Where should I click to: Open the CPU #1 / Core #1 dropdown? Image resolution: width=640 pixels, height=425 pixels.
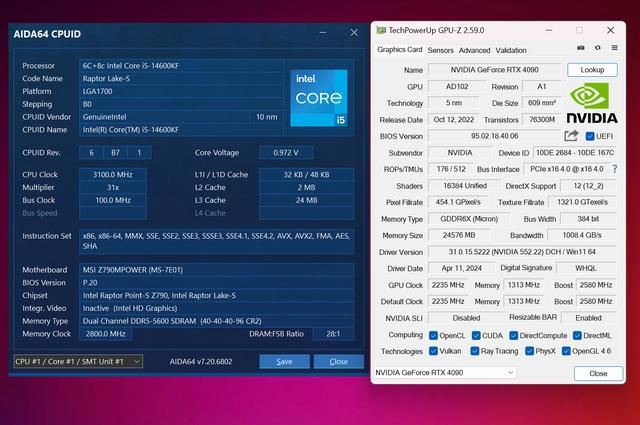click(x=78, y=361)
